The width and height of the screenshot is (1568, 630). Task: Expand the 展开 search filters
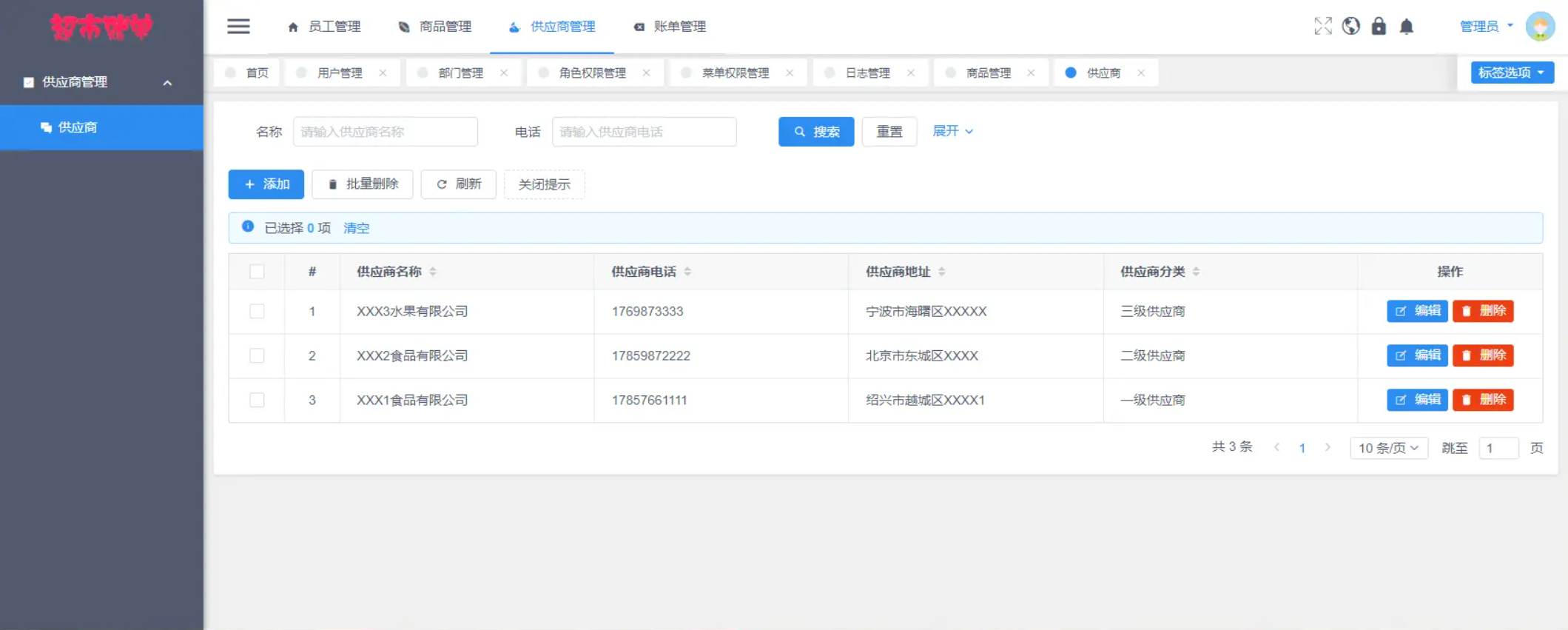pyautogui.click(x=952, y=131)
